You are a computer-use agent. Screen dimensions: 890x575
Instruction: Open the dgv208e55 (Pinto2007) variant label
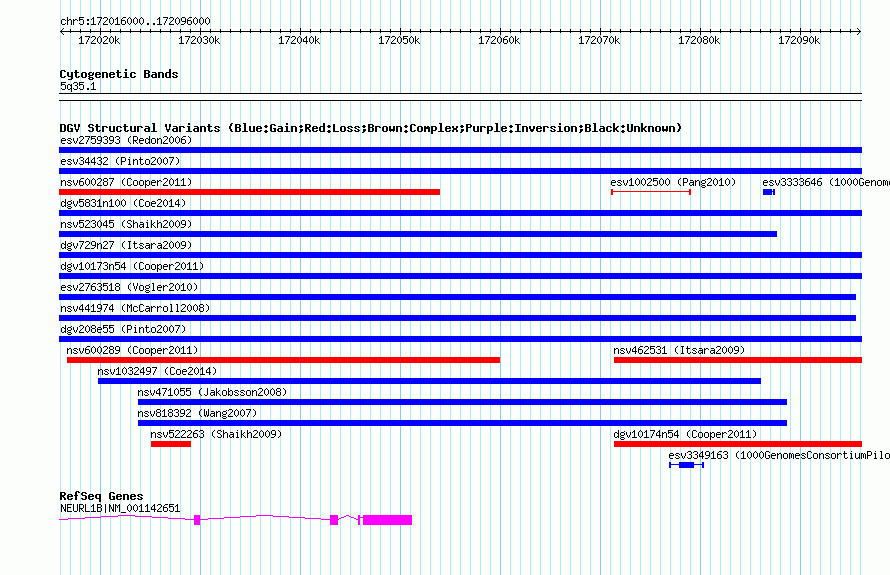pyautogui.click(x=123, y=329)
